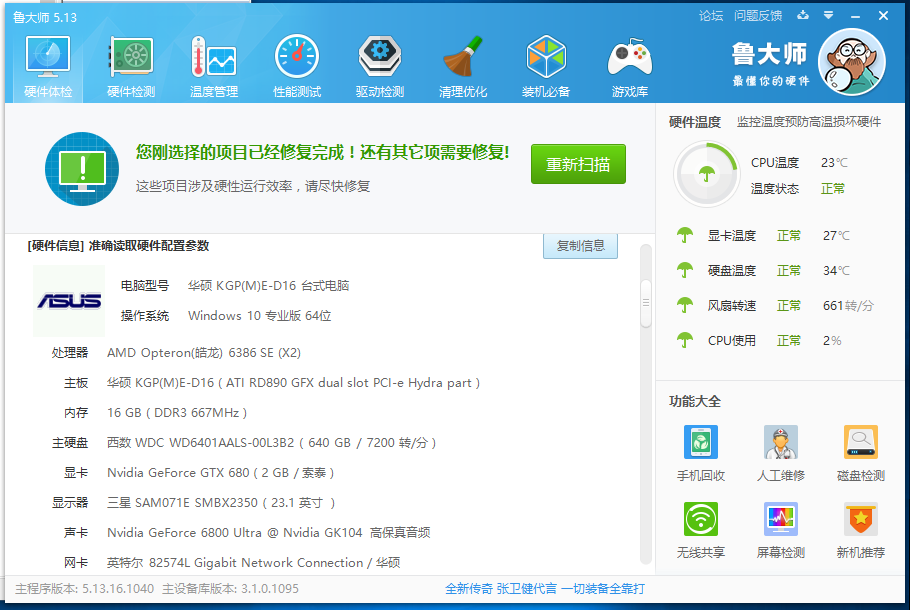
Task: Click the 温度状态 正常 status
Action: click(x=798, y=189)
